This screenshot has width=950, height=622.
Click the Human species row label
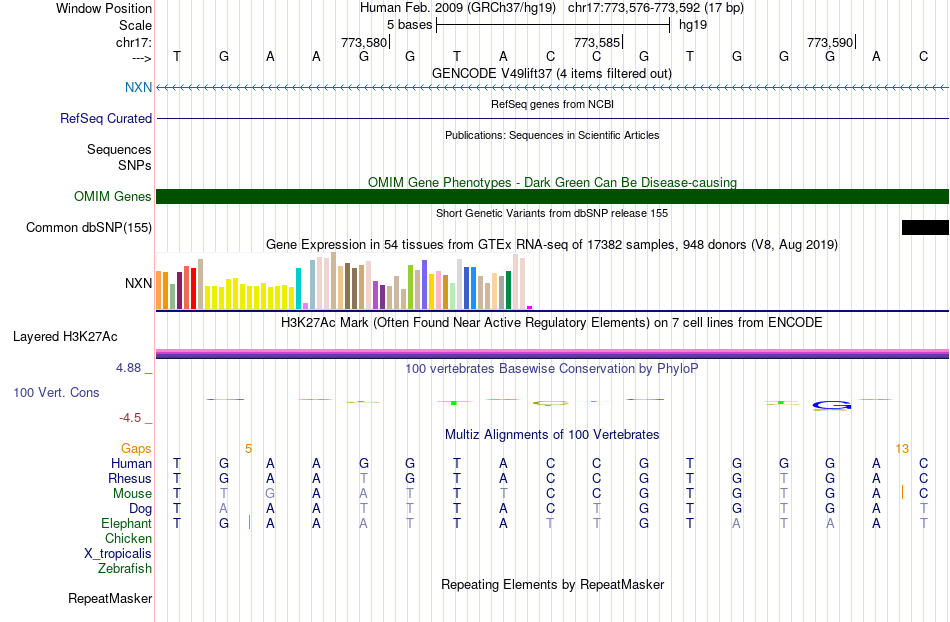coord(131,464)
